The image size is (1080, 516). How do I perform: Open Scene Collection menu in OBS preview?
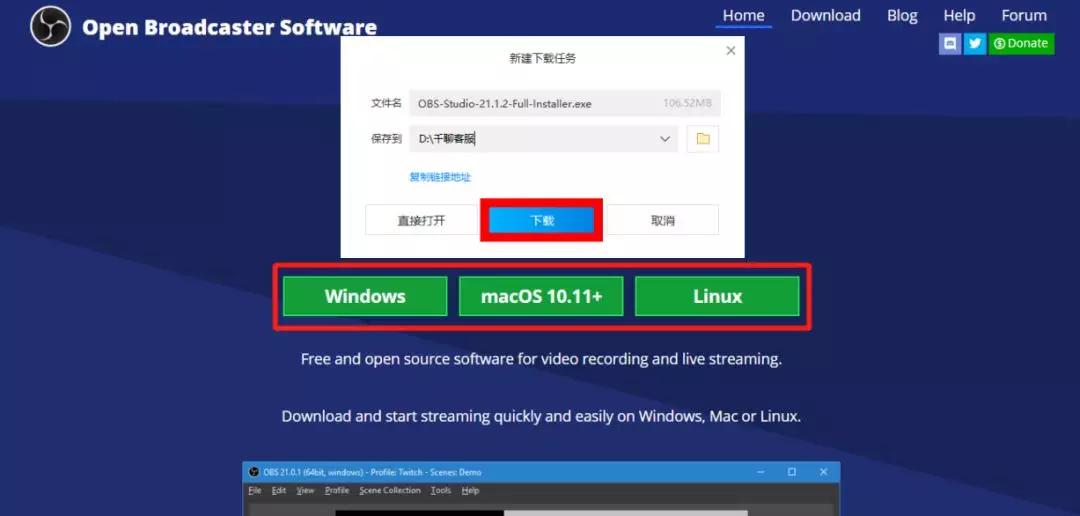tap(390, 491)
